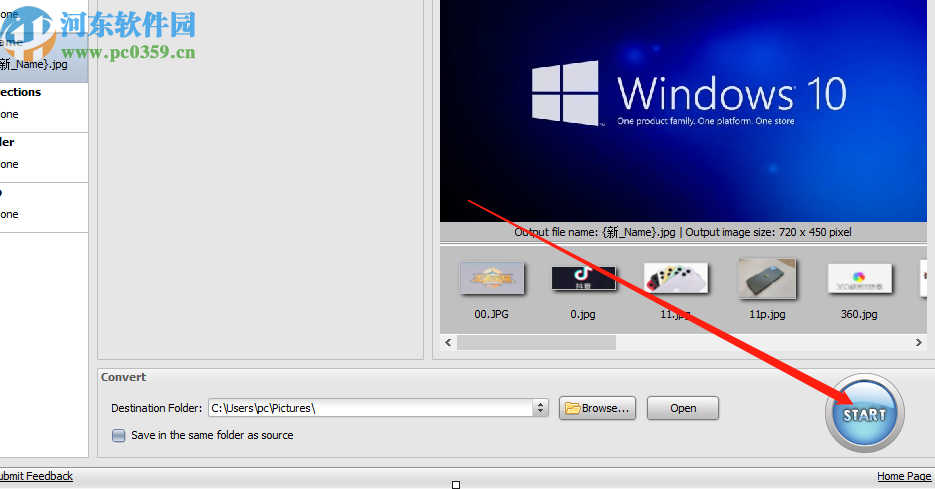The width and height of the screenshot is (935, 489).
Task: Open the destination folder with Open button
Action: tap(683, 408)
